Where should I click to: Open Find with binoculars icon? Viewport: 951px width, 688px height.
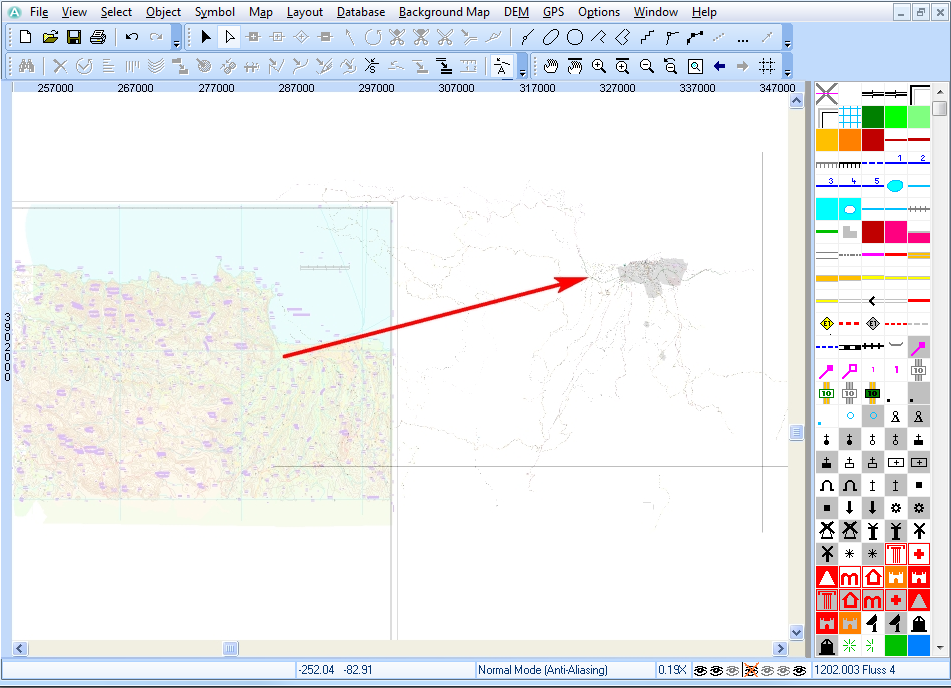(x=27, y=66)
